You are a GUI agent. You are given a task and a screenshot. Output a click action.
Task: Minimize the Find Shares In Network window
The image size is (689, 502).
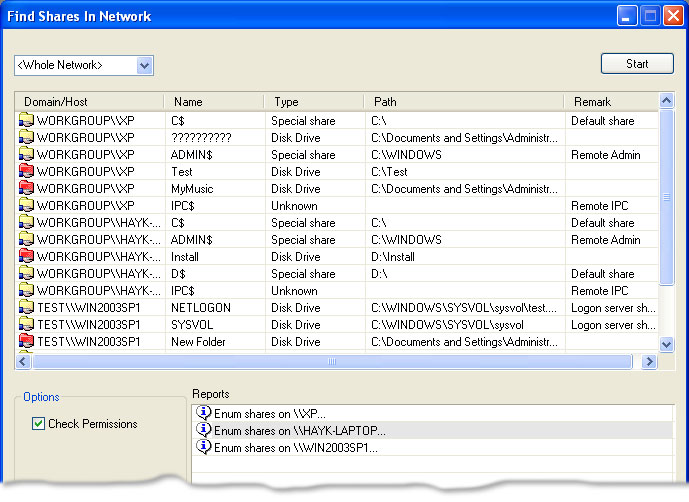(627, 16)
